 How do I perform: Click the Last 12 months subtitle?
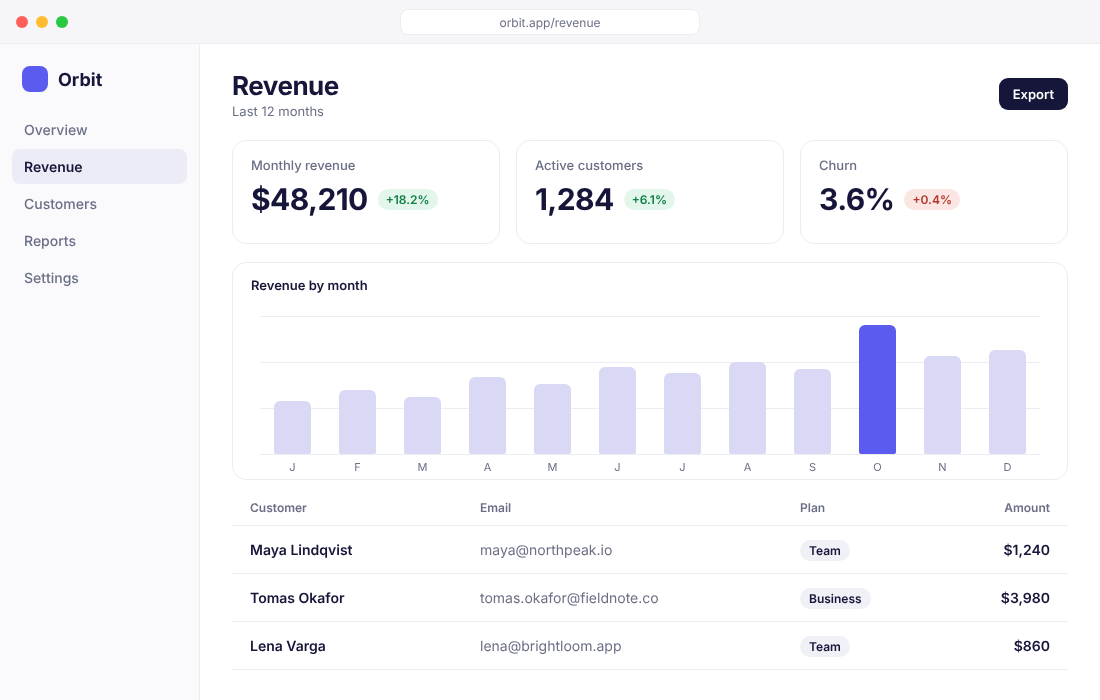tap(278, 112)
